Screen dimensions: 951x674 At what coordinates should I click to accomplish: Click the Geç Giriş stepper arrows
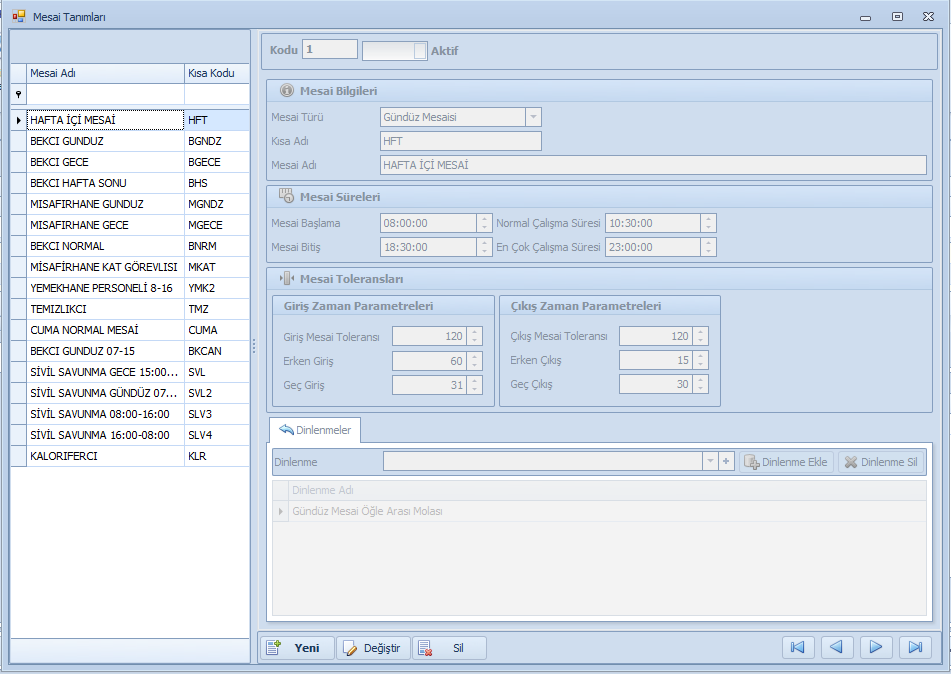coord(474,385)
